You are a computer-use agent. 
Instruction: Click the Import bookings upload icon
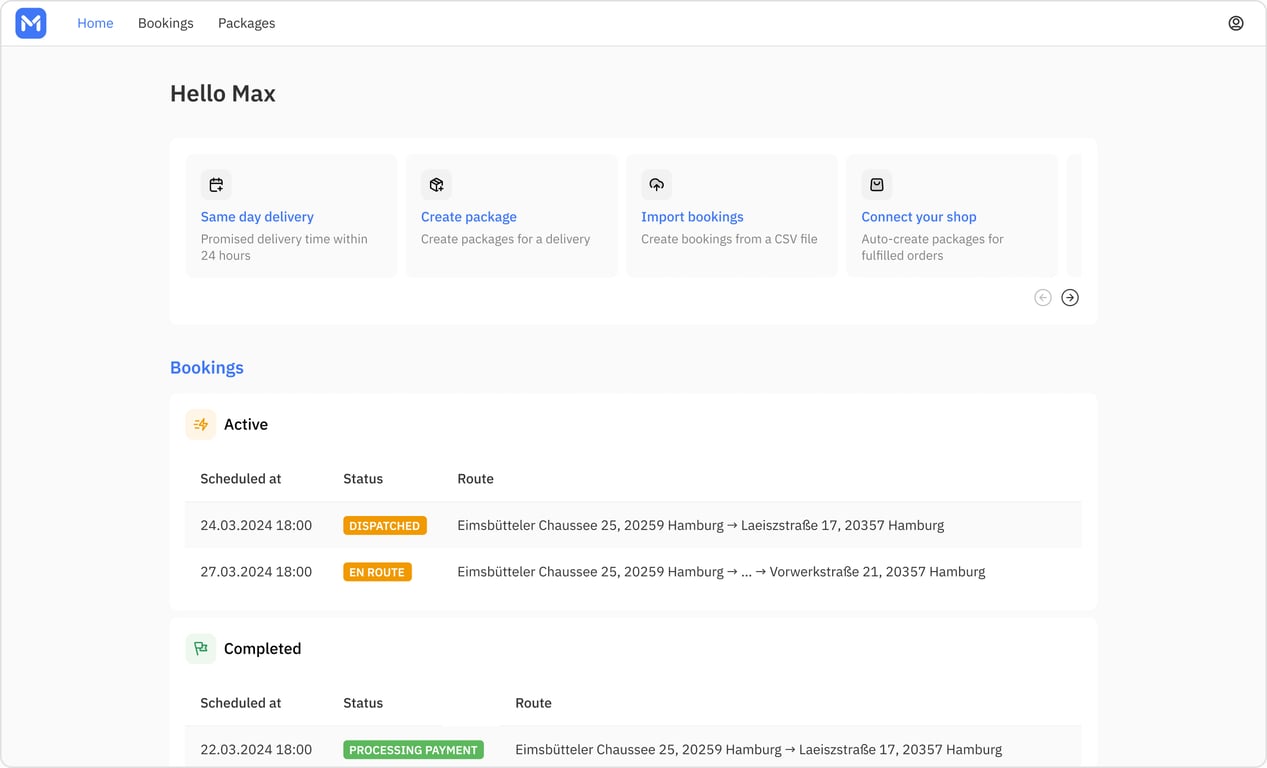click(656, 185)
